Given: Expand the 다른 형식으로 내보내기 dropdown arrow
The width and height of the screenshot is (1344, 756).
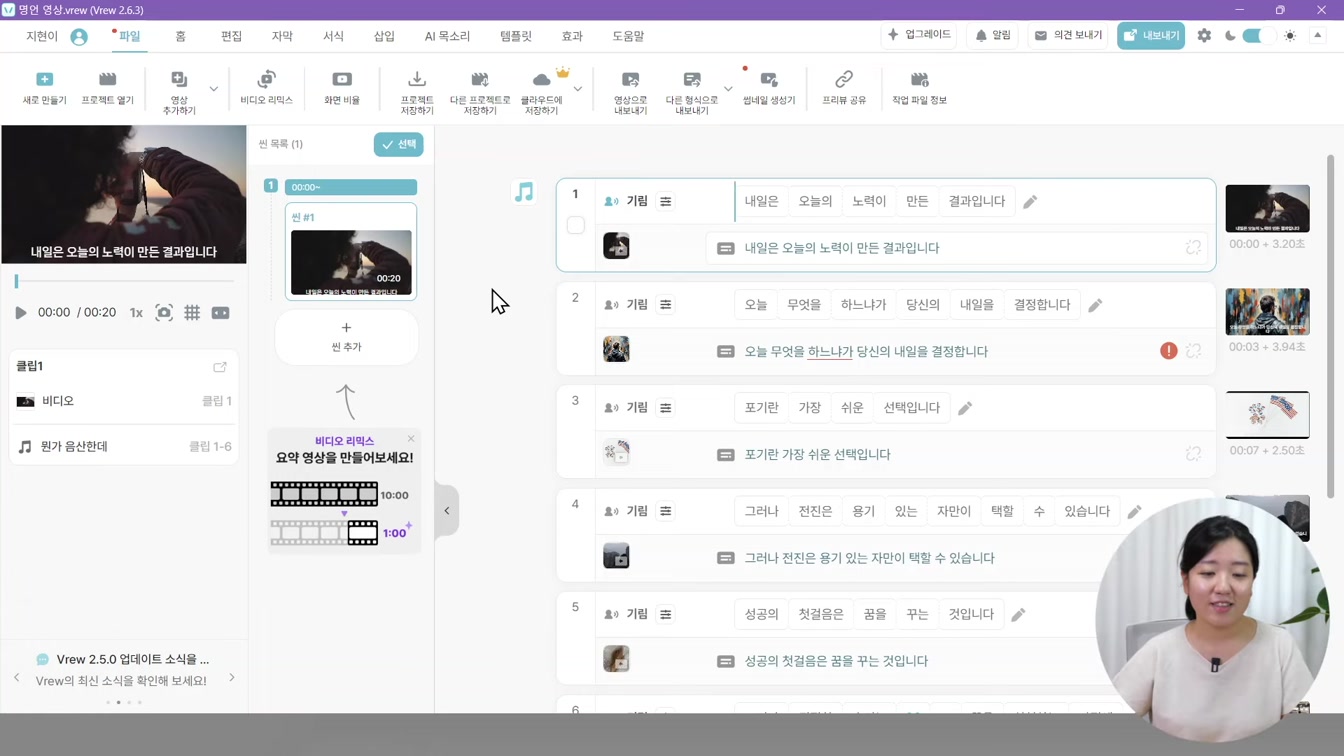Looking at the screenshot, I should click(728, 89).
